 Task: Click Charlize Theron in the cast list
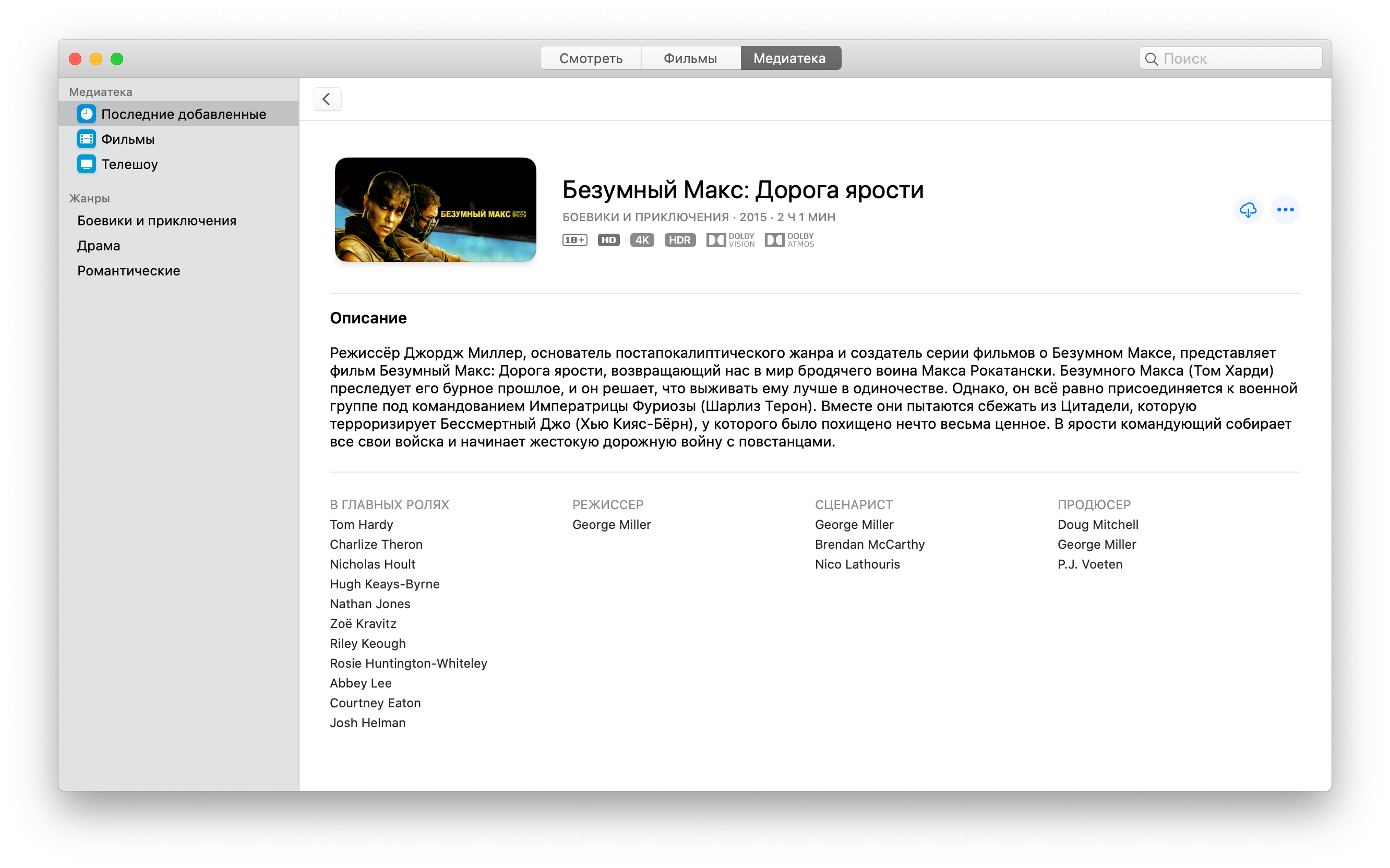pos(376,544)
